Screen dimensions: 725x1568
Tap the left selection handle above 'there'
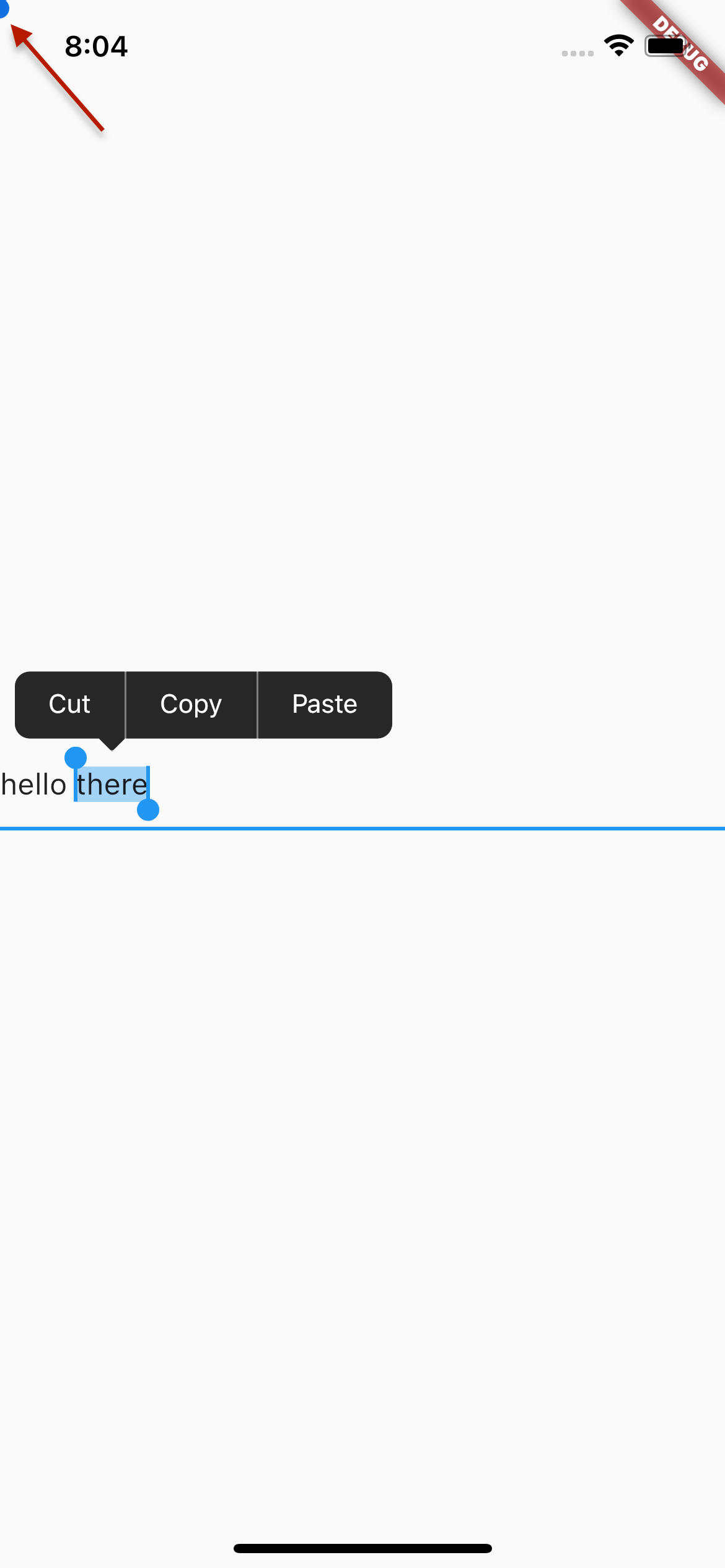75,757
